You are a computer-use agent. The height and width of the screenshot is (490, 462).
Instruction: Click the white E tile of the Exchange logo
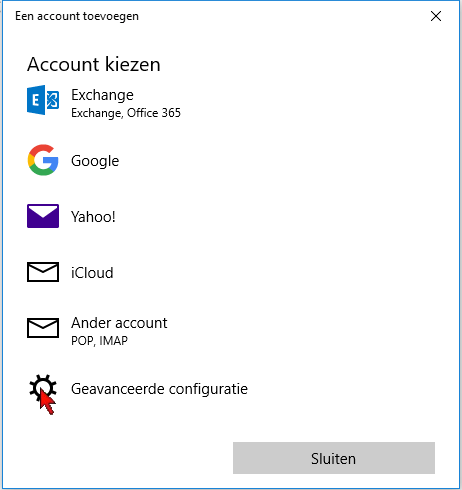[36, 100]
